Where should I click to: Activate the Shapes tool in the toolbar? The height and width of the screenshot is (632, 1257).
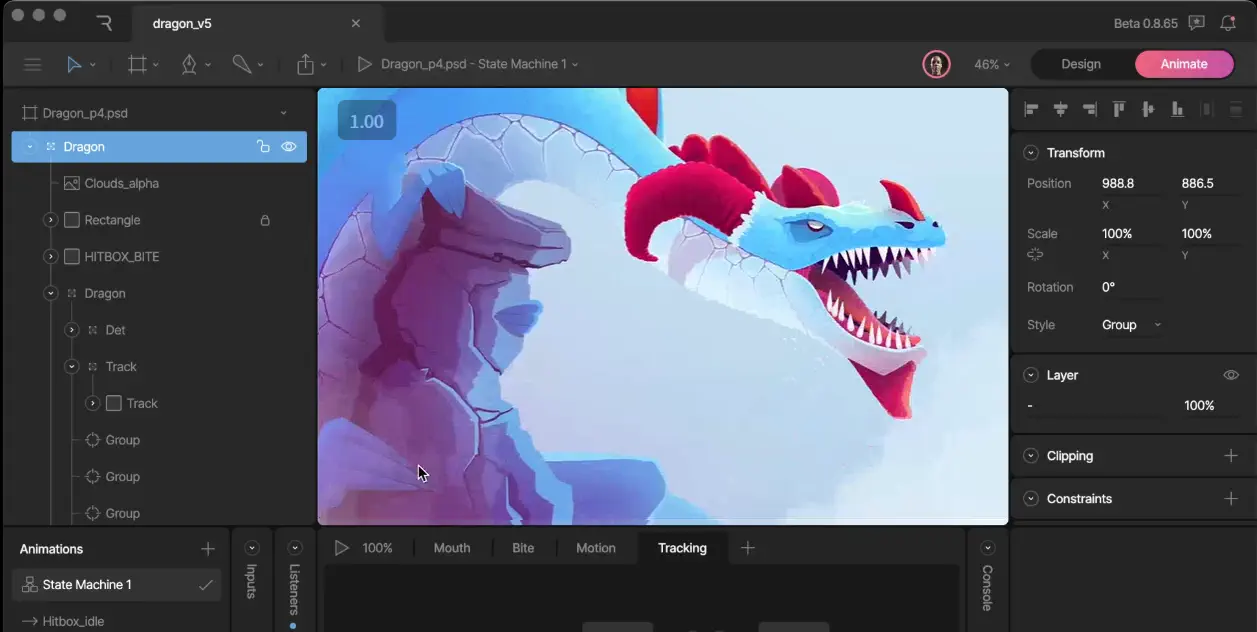[242, 63]
